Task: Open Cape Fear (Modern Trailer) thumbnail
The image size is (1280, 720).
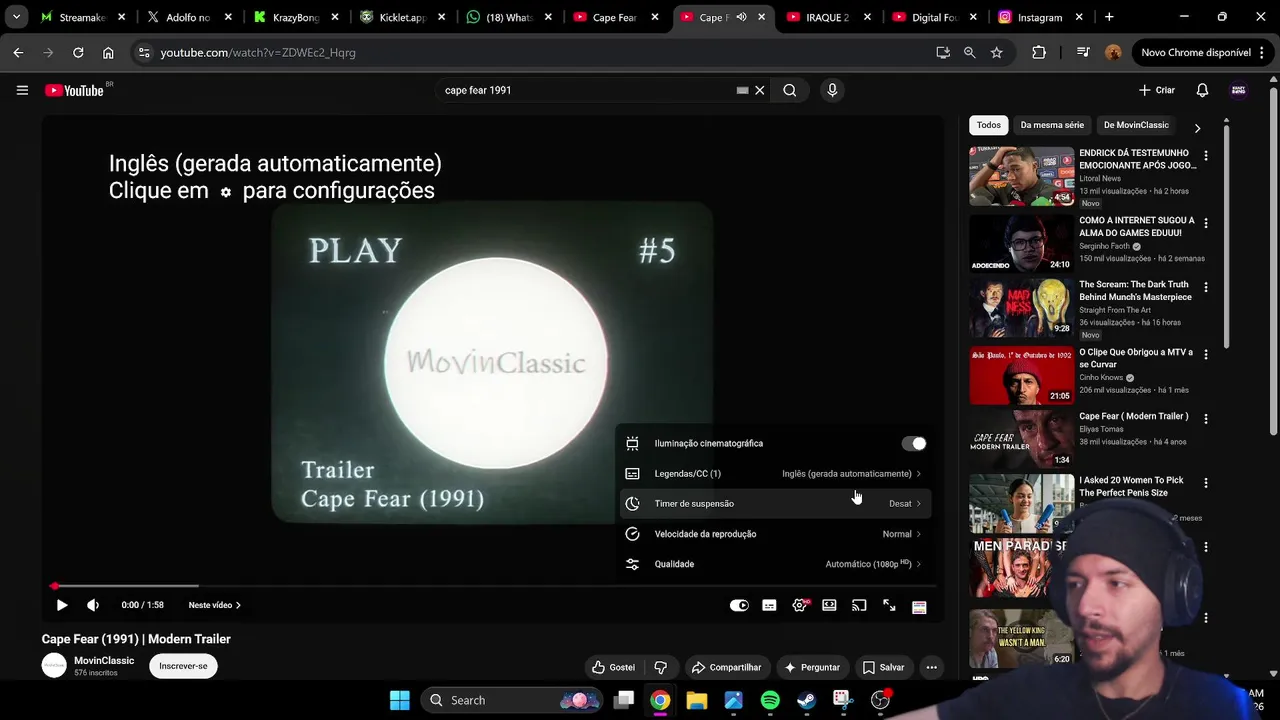Action: (x=1021, y=439)
